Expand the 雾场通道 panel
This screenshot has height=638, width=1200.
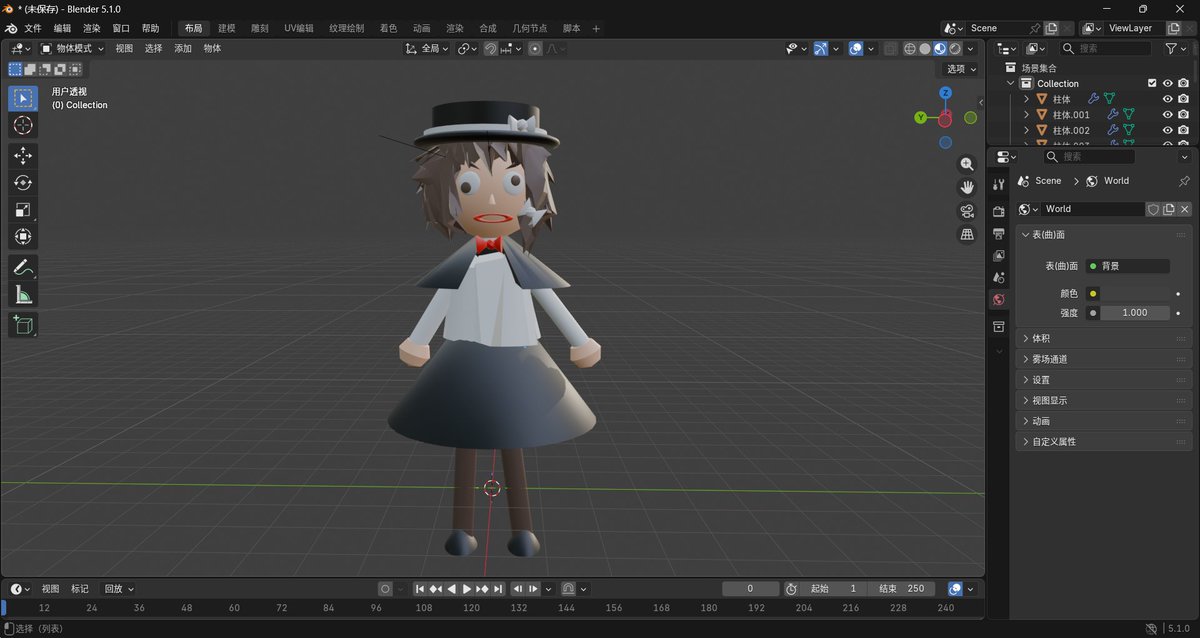click(x=1104, y=359)
